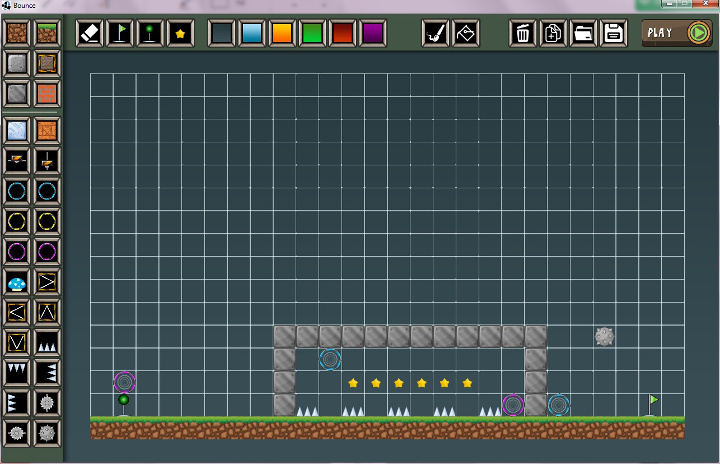This screenshot has width=720, height=464.
Task: Start the level with the PLAY button
Action: pyautogui.click(x=677, y=33)
